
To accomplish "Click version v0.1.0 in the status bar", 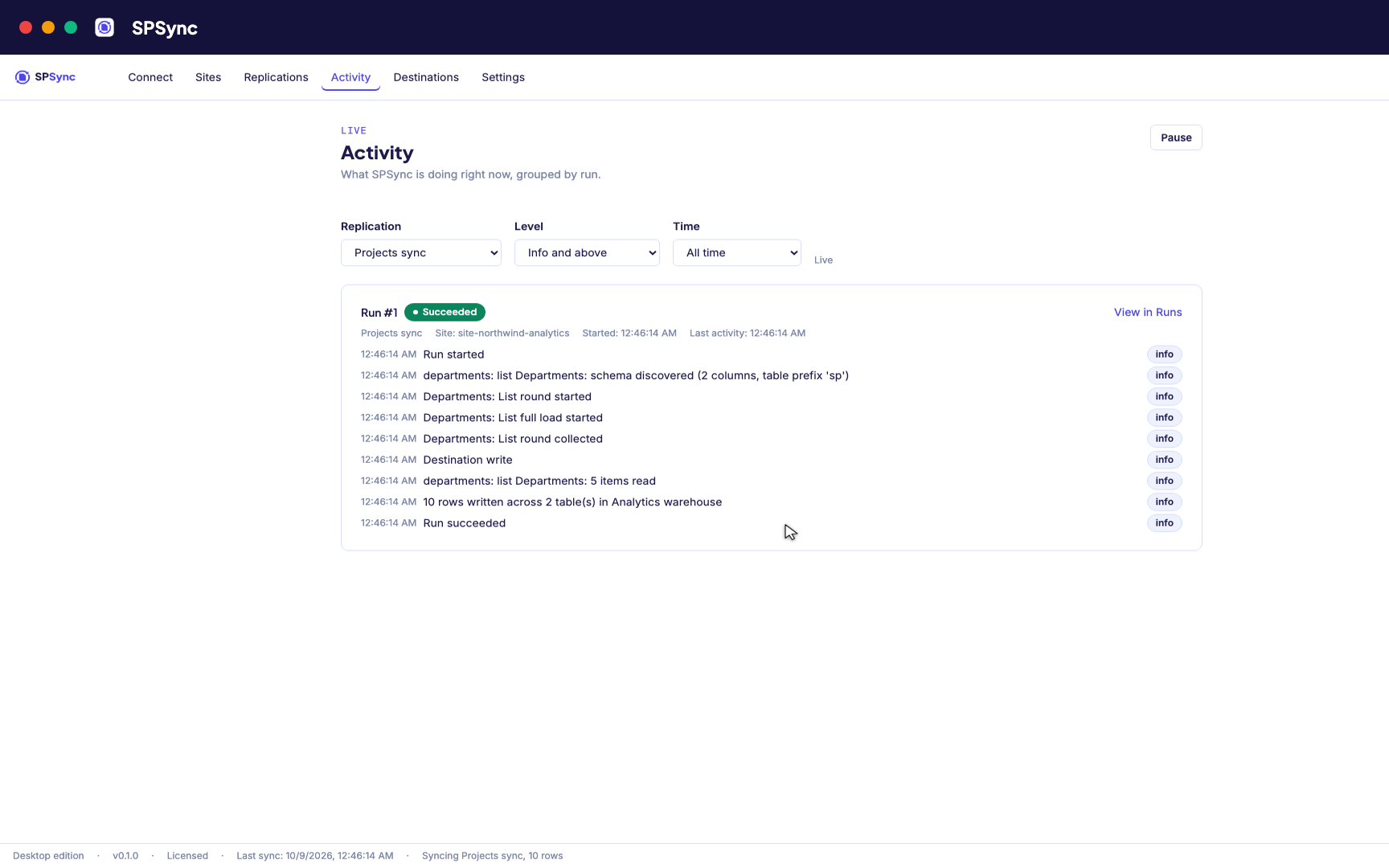I will tap(125, 856).
